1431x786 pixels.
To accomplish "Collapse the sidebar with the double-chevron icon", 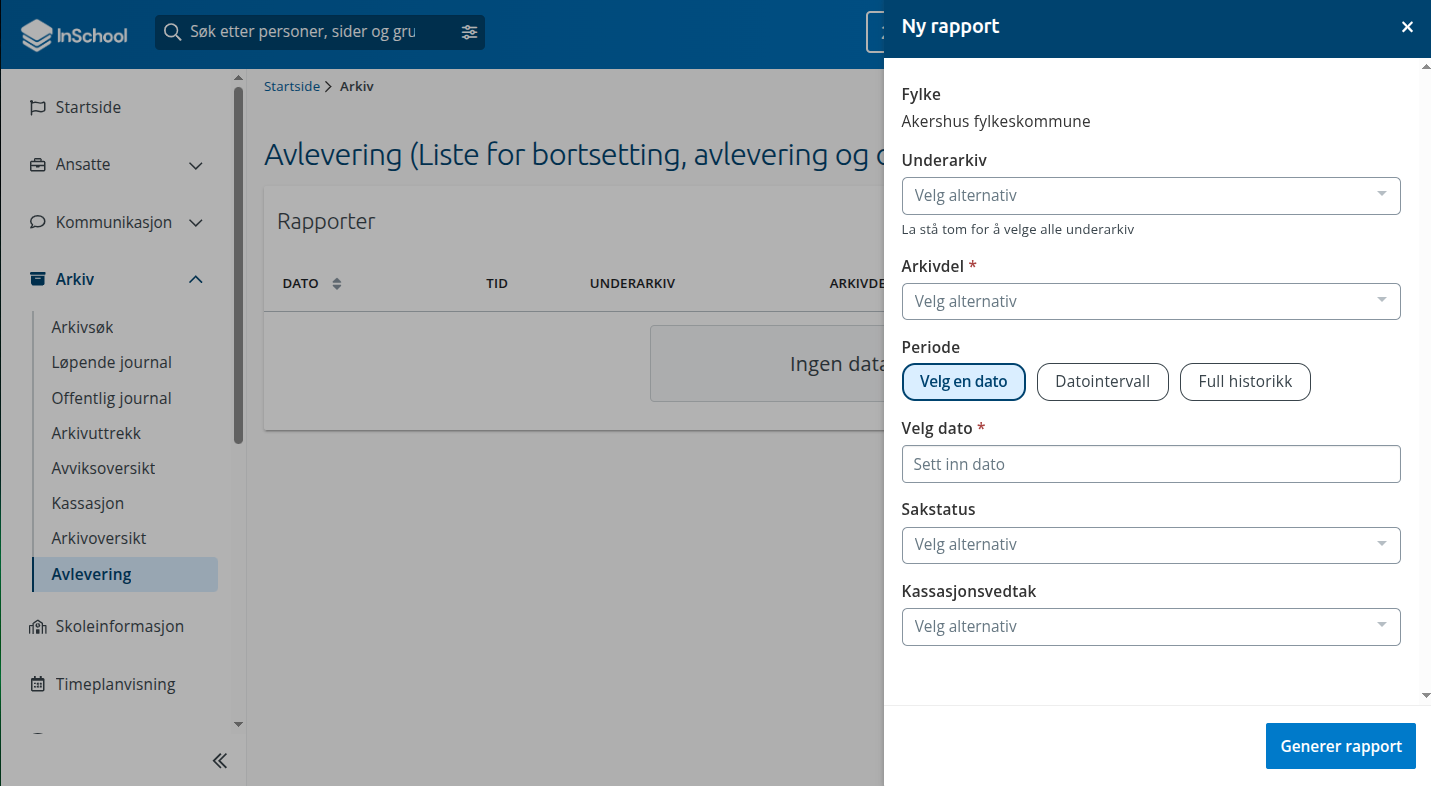I will coord(220,761).
